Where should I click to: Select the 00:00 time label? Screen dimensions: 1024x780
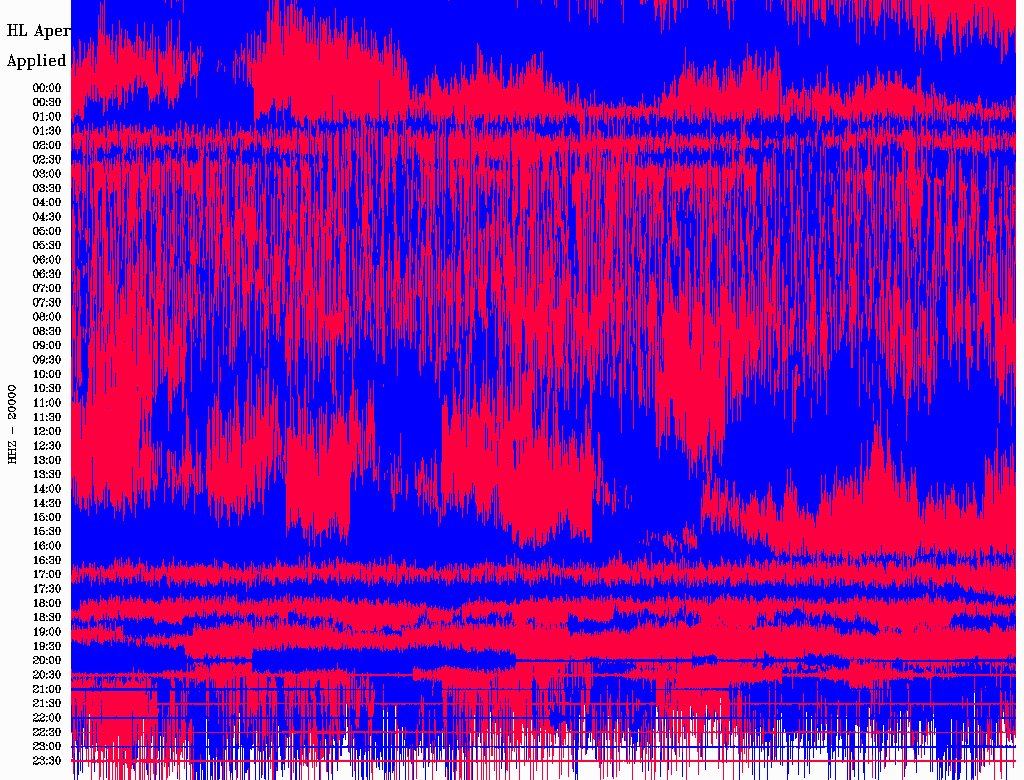[x=47, y=88]
